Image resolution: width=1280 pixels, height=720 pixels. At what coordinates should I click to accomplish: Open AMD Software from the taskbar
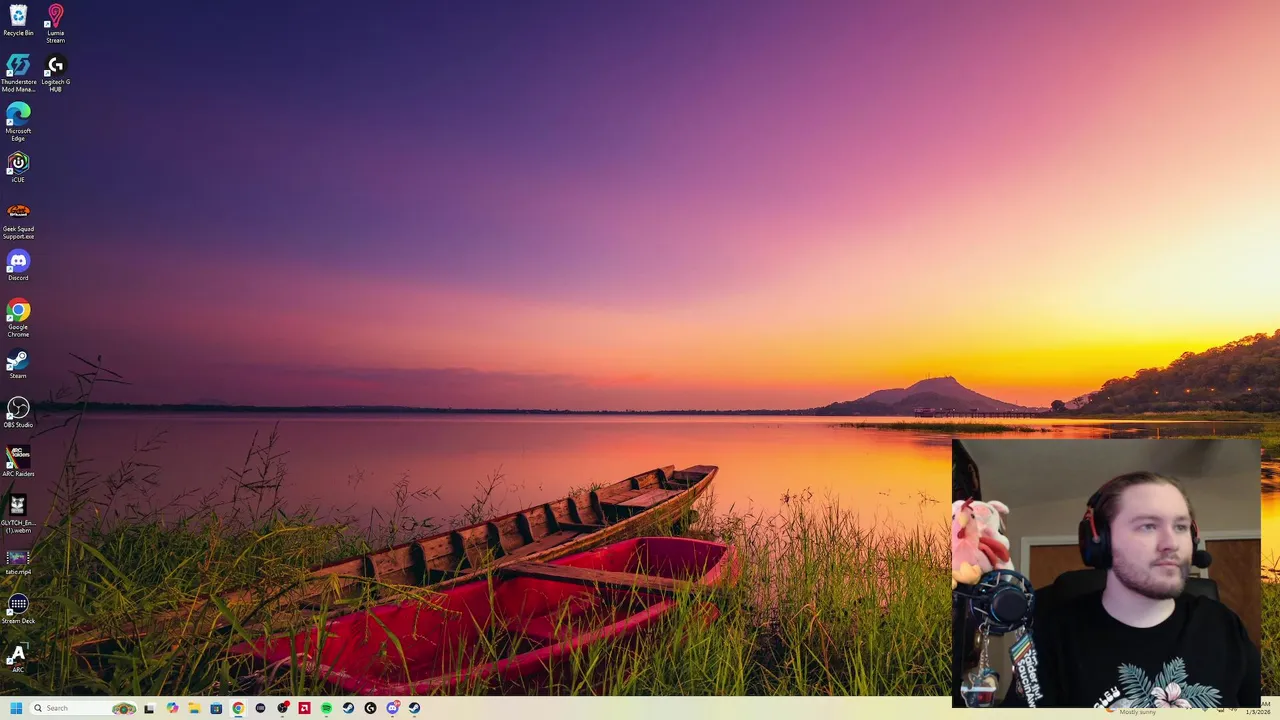pyautogui.click(x=304, y=708)
